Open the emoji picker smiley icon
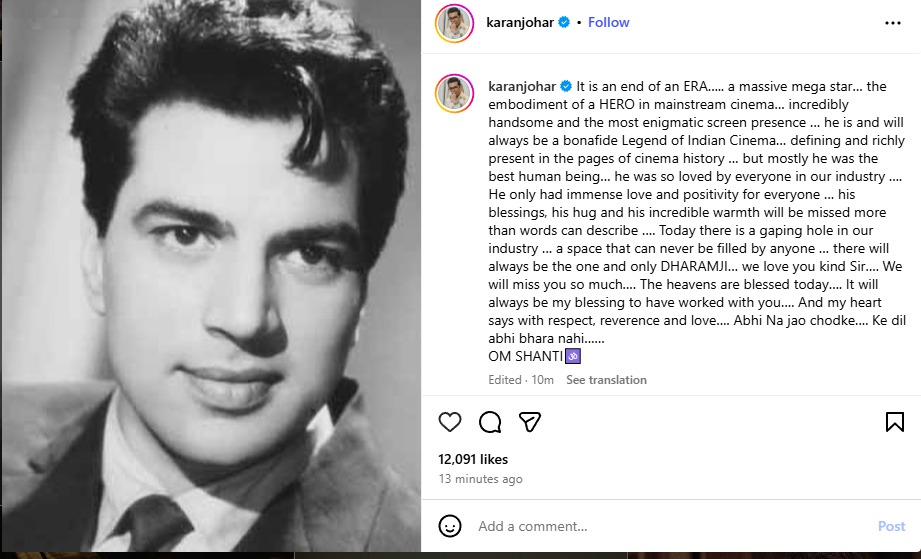 click(x=450, y=526)
